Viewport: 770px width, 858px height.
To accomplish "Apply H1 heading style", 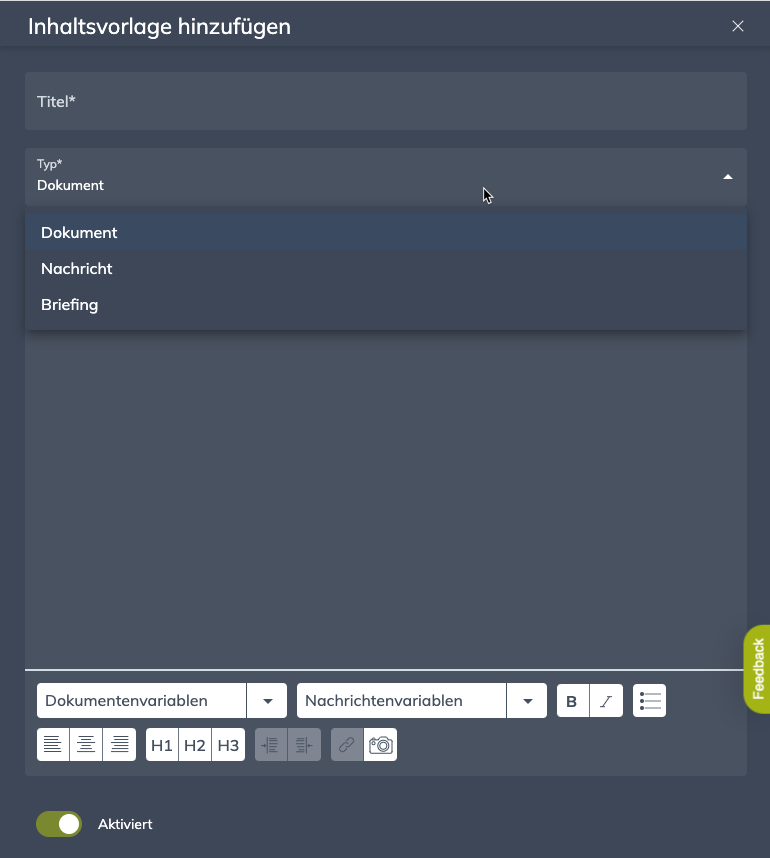I will click(x=162, y=745).
